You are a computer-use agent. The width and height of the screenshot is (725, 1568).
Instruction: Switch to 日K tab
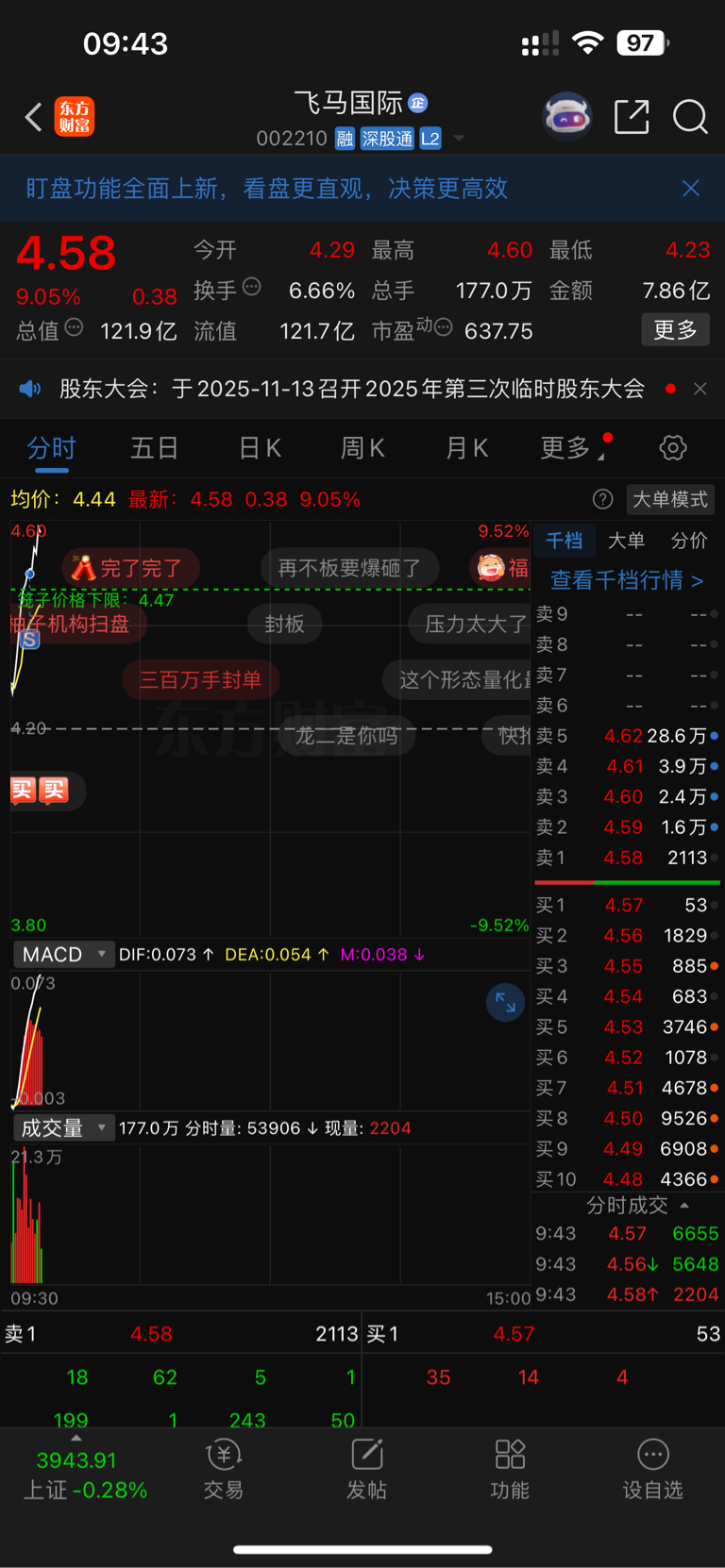coord(260,447)
